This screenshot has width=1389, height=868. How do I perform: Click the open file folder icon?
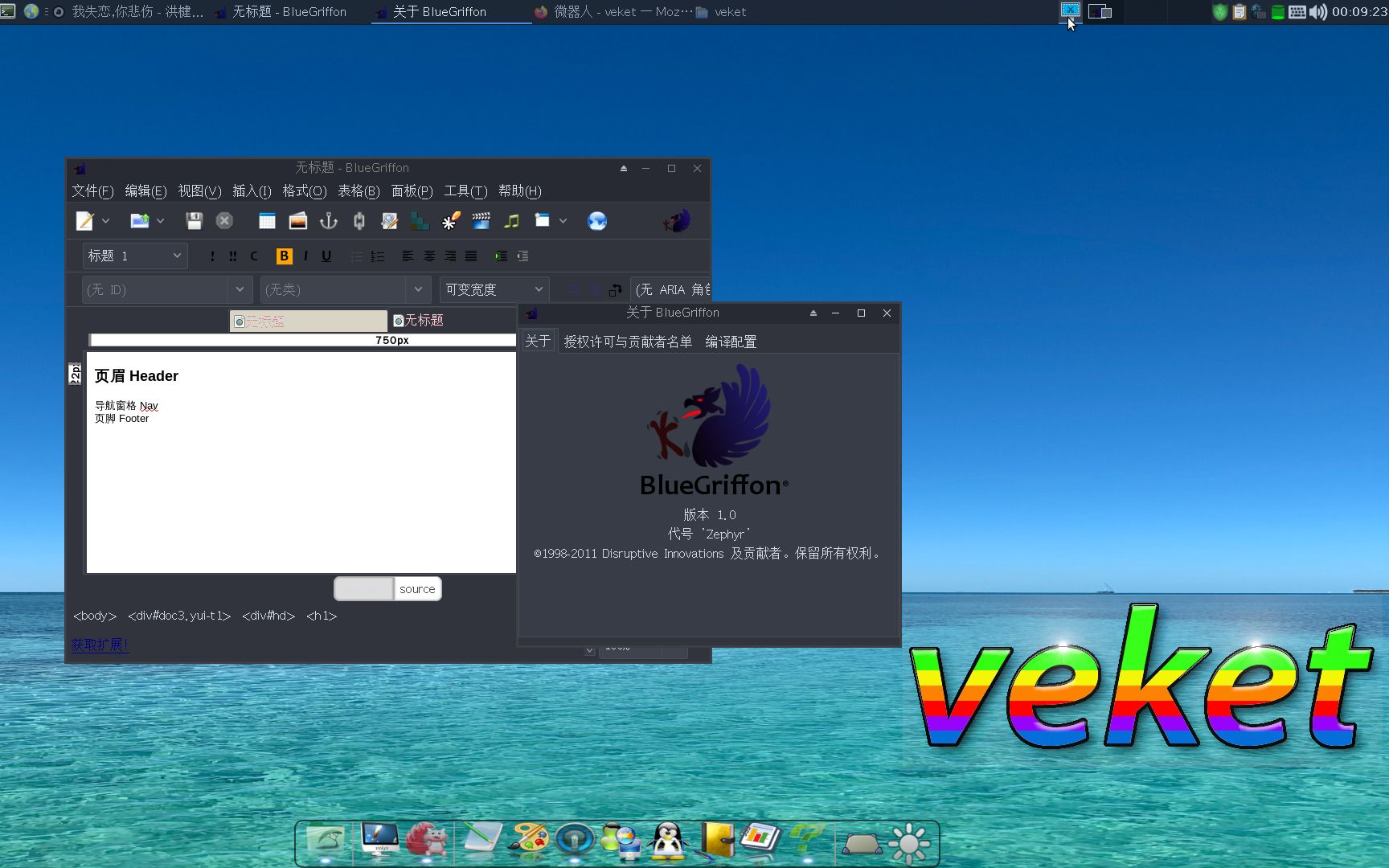pyautogui.click(x=140, y=221)
